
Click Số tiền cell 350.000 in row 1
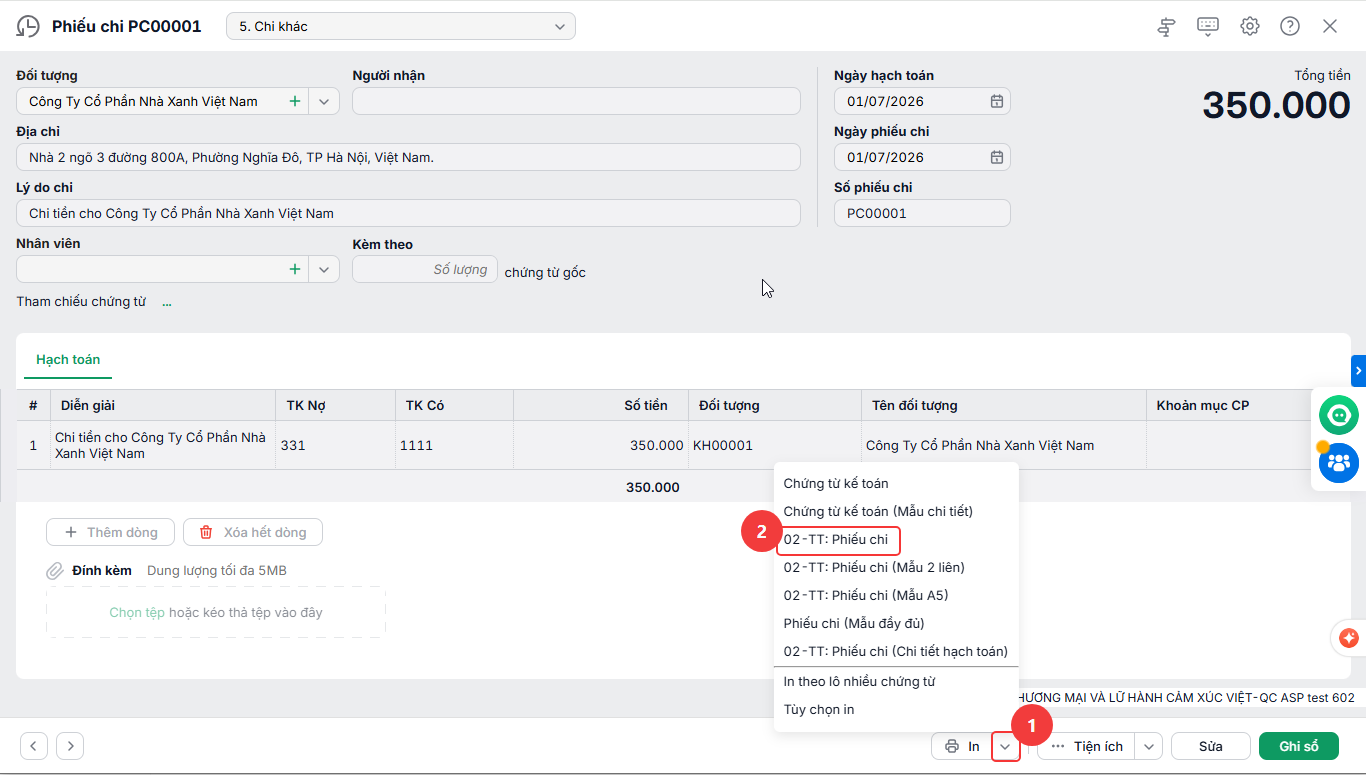click(x=601, y=446)
